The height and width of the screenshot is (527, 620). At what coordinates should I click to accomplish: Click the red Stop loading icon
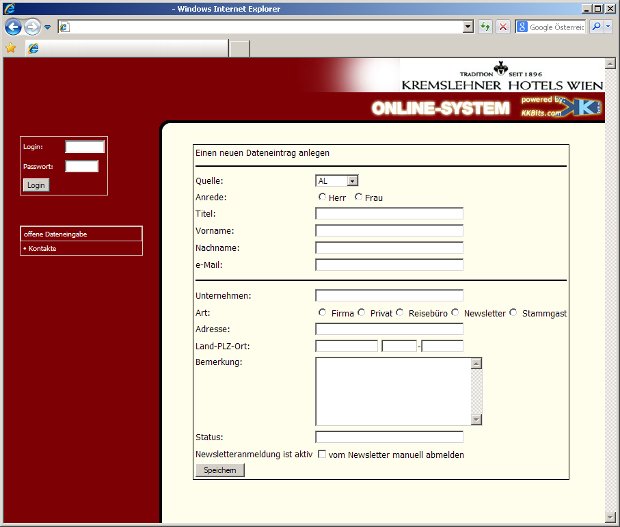pyautogui.click(x=503, y=27)
